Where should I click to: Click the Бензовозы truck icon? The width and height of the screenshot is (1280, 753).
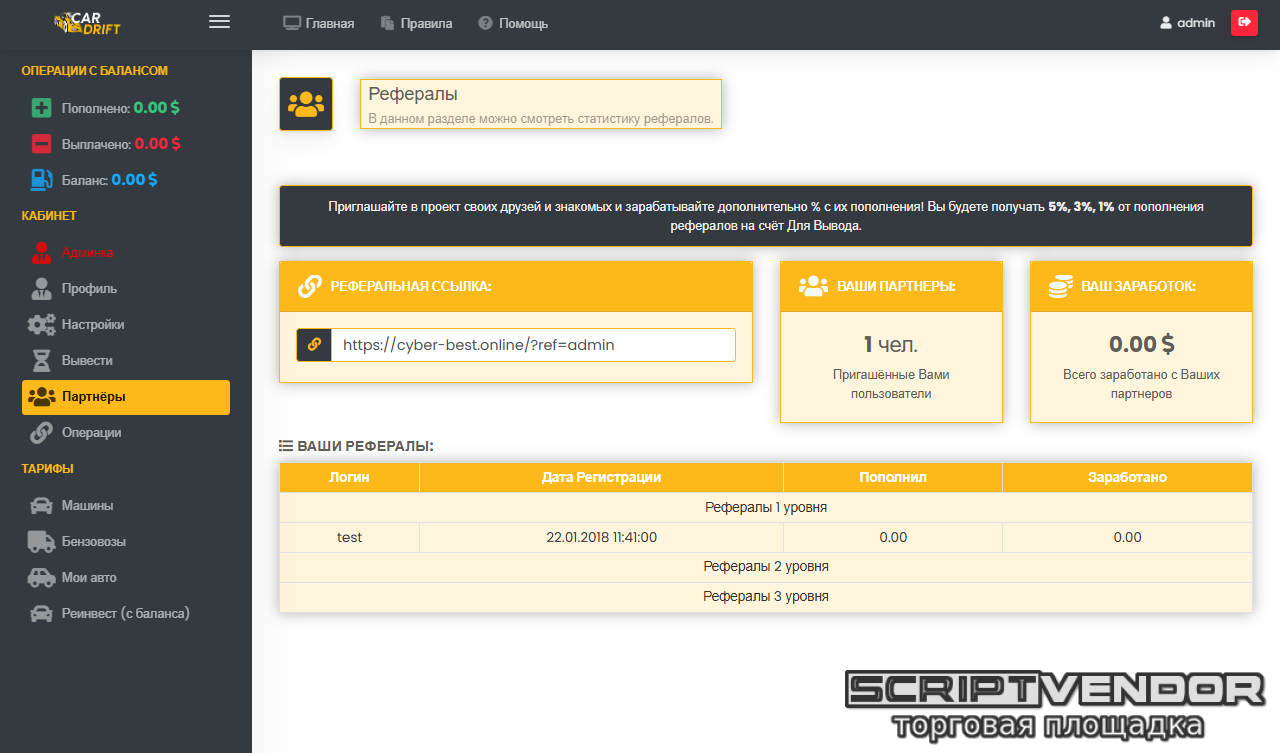click(41, 541)
